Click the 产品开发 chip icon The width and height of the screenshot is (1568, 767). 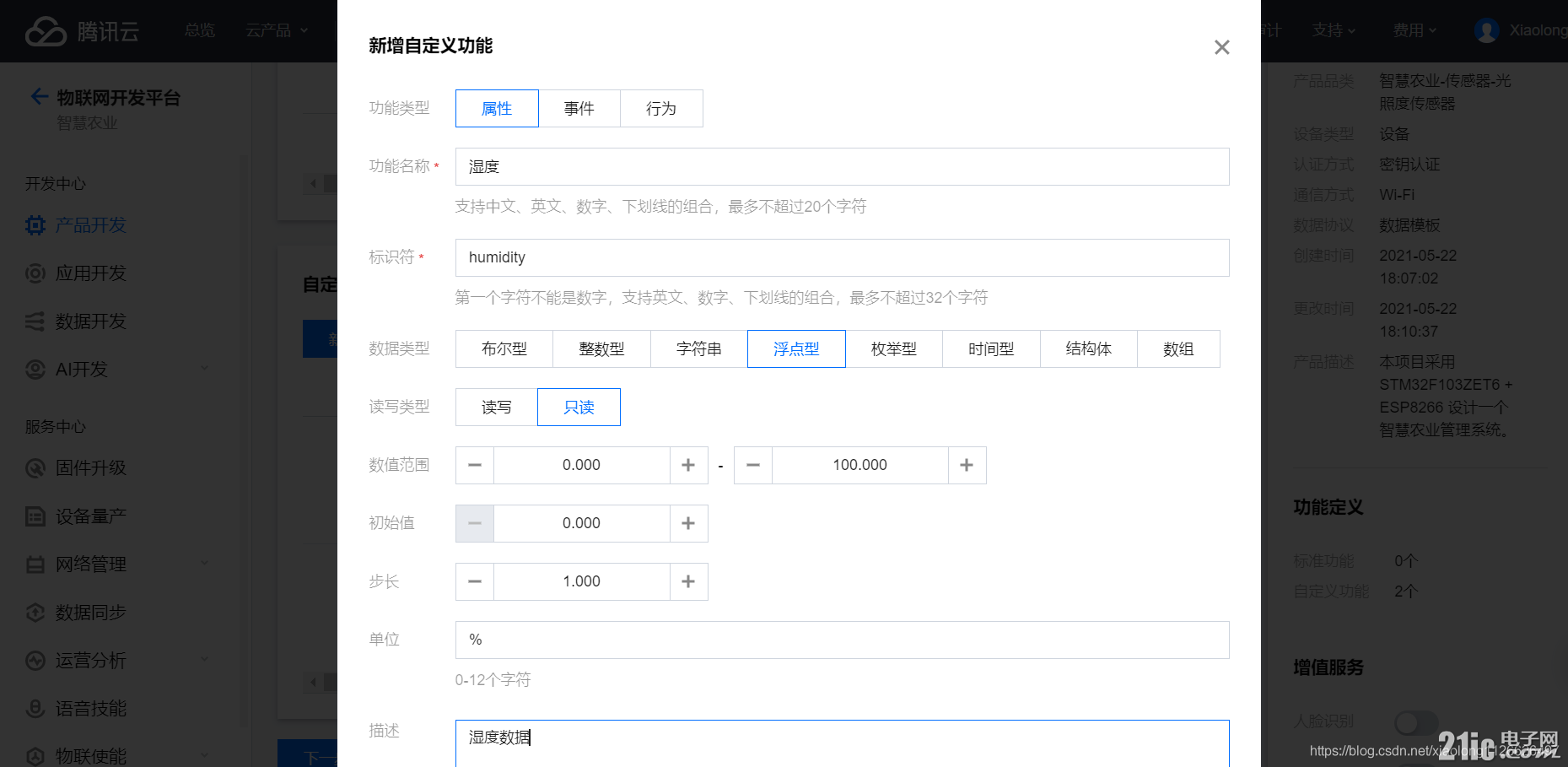tap(35, 225)
